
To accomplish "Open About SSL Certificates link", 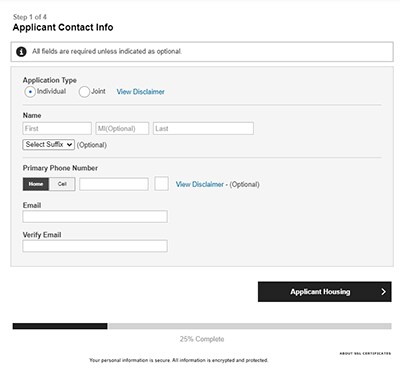I will (365, 353).
